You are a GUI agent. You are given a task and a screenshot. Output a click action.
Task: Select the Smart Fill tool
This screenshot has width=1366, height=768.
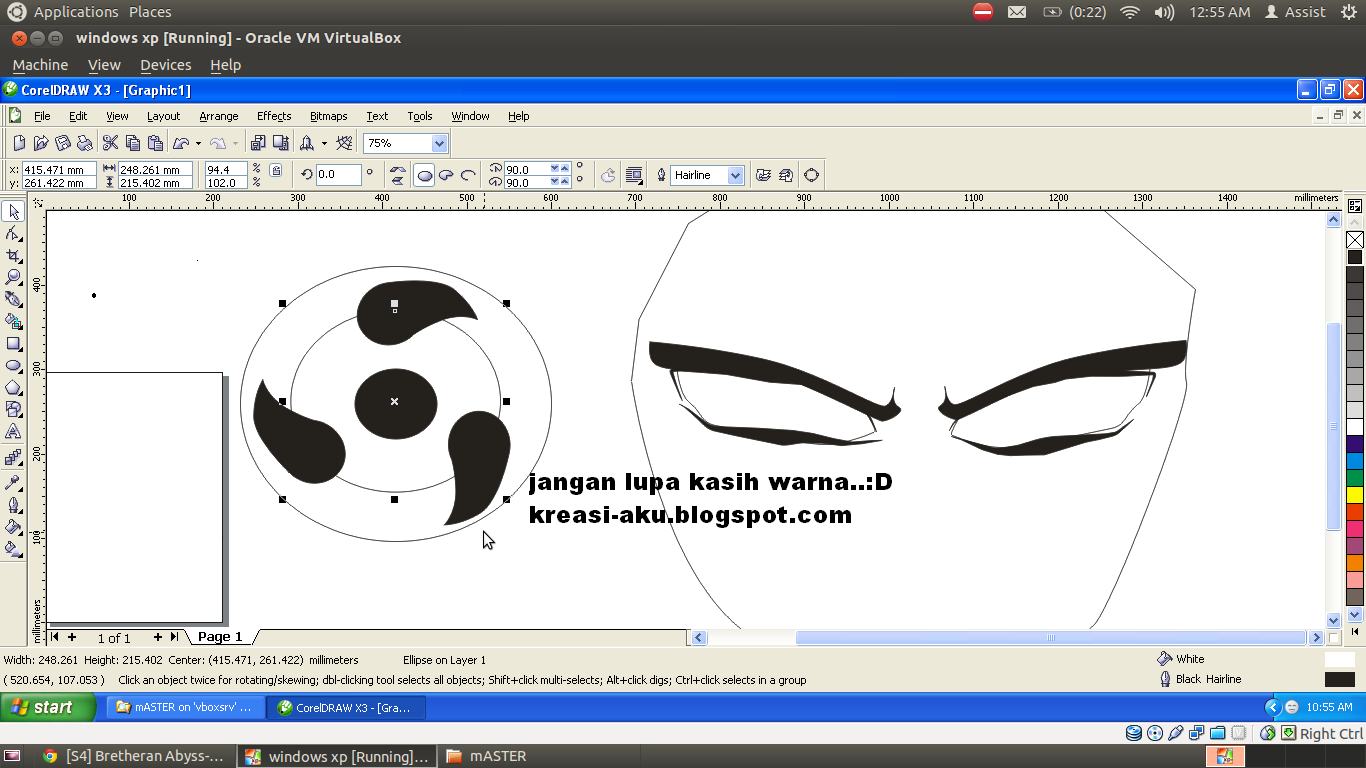pos(13,321)
